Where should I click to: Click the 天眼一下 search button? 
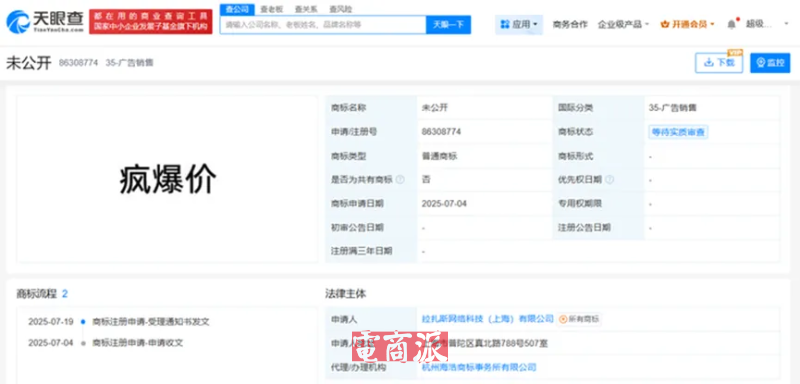tap(448, 24)
